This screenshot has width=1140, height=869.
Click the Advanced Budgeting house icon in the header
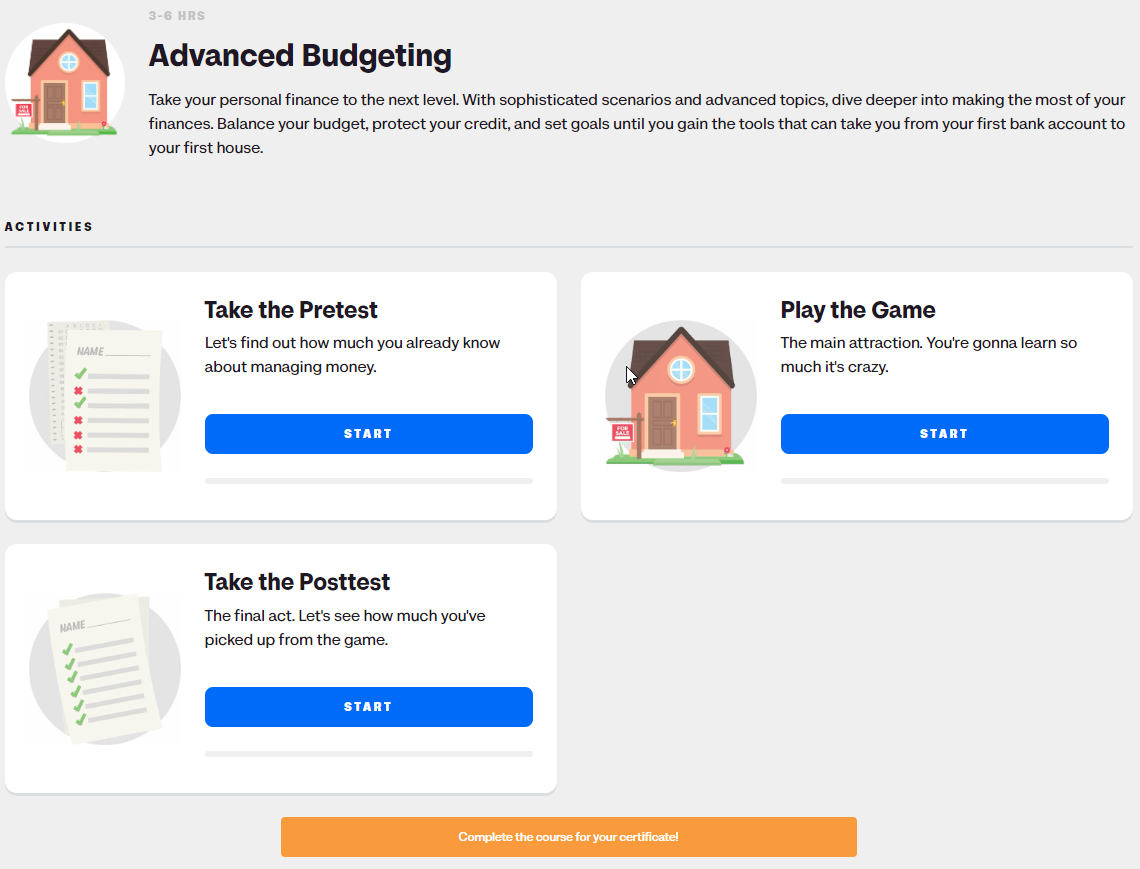(65, 82)
